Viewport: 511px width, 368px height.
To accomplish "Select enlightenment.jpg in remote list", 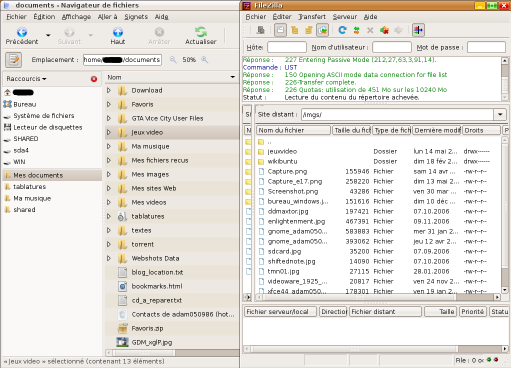I will [x=296, y=221].
